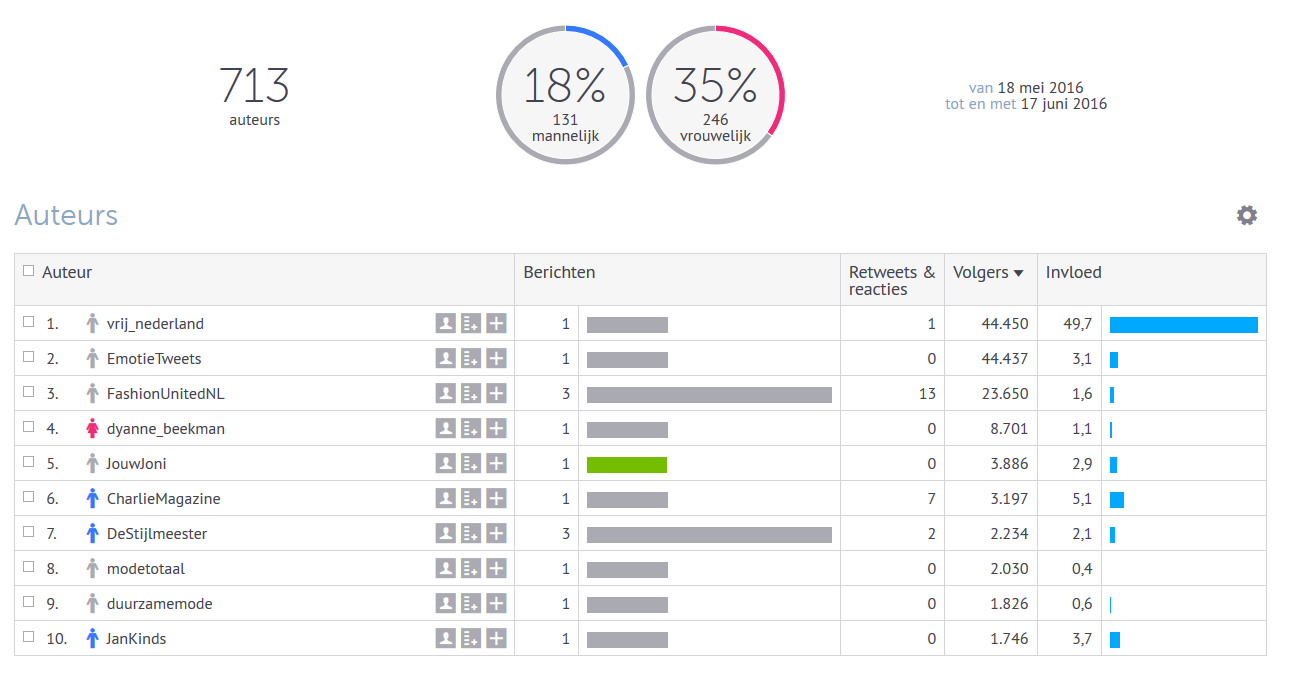Open CharlieMagazine author link

[163, 499]
